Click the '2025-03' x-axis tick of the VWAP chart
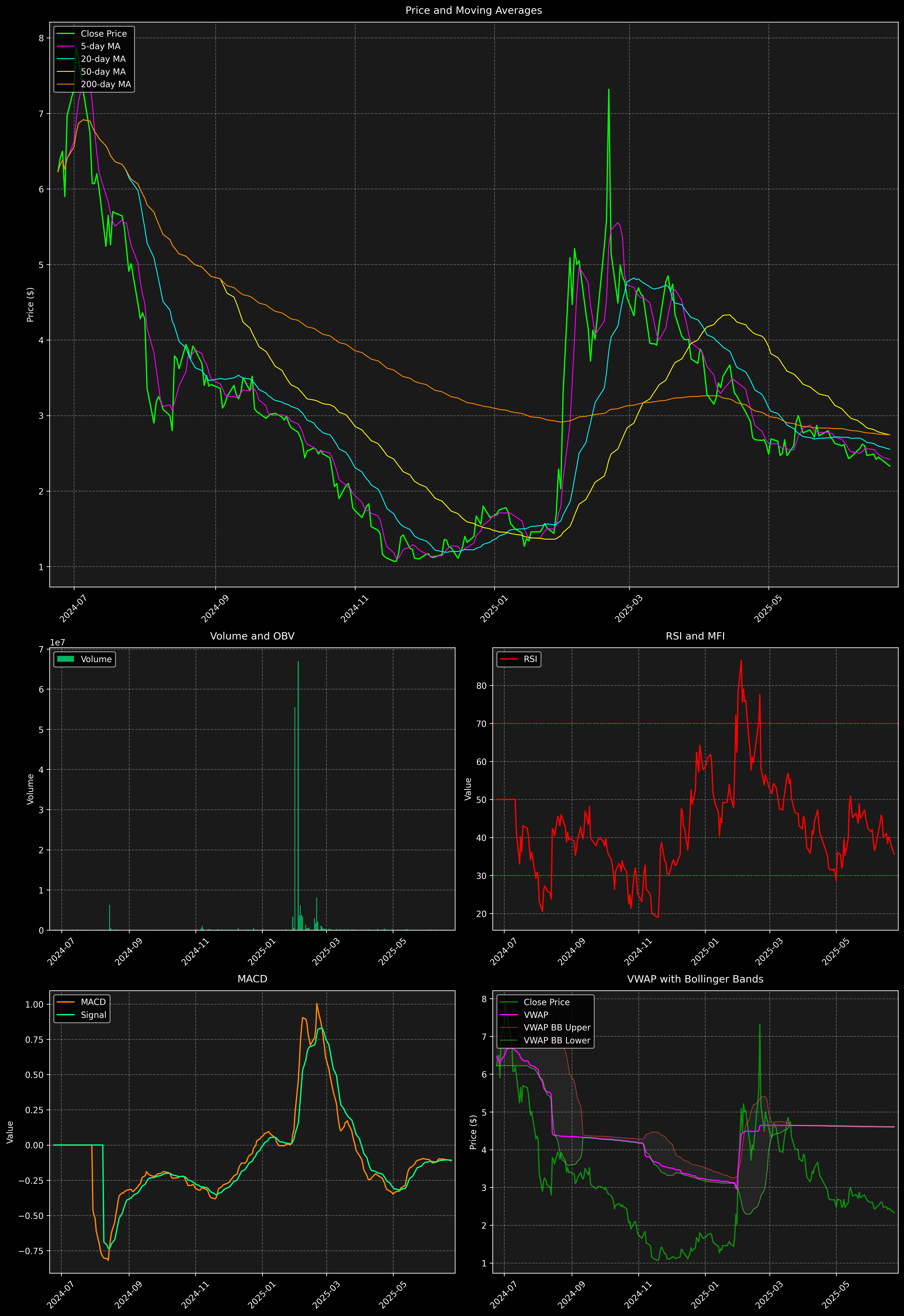The width and height of the screenshot is (904, 1316). click(x=769, y=1295)
